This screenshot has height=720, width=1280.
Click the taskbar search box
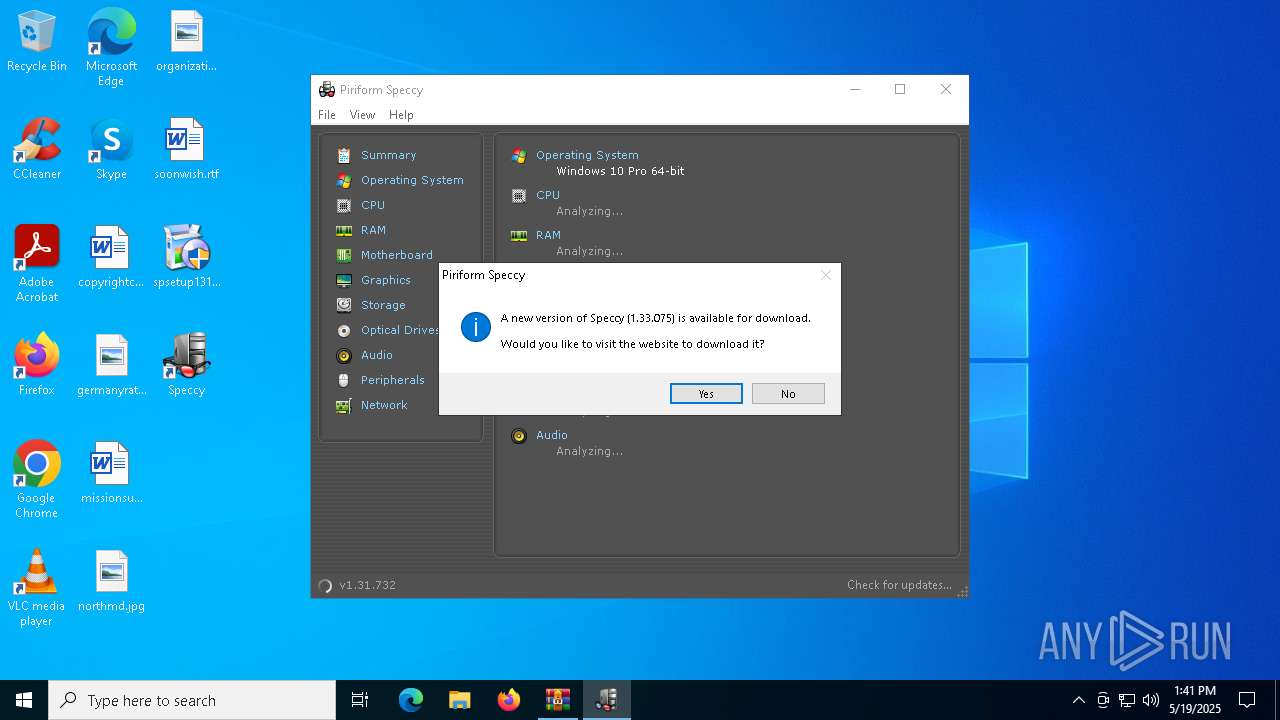coord(192,700)
